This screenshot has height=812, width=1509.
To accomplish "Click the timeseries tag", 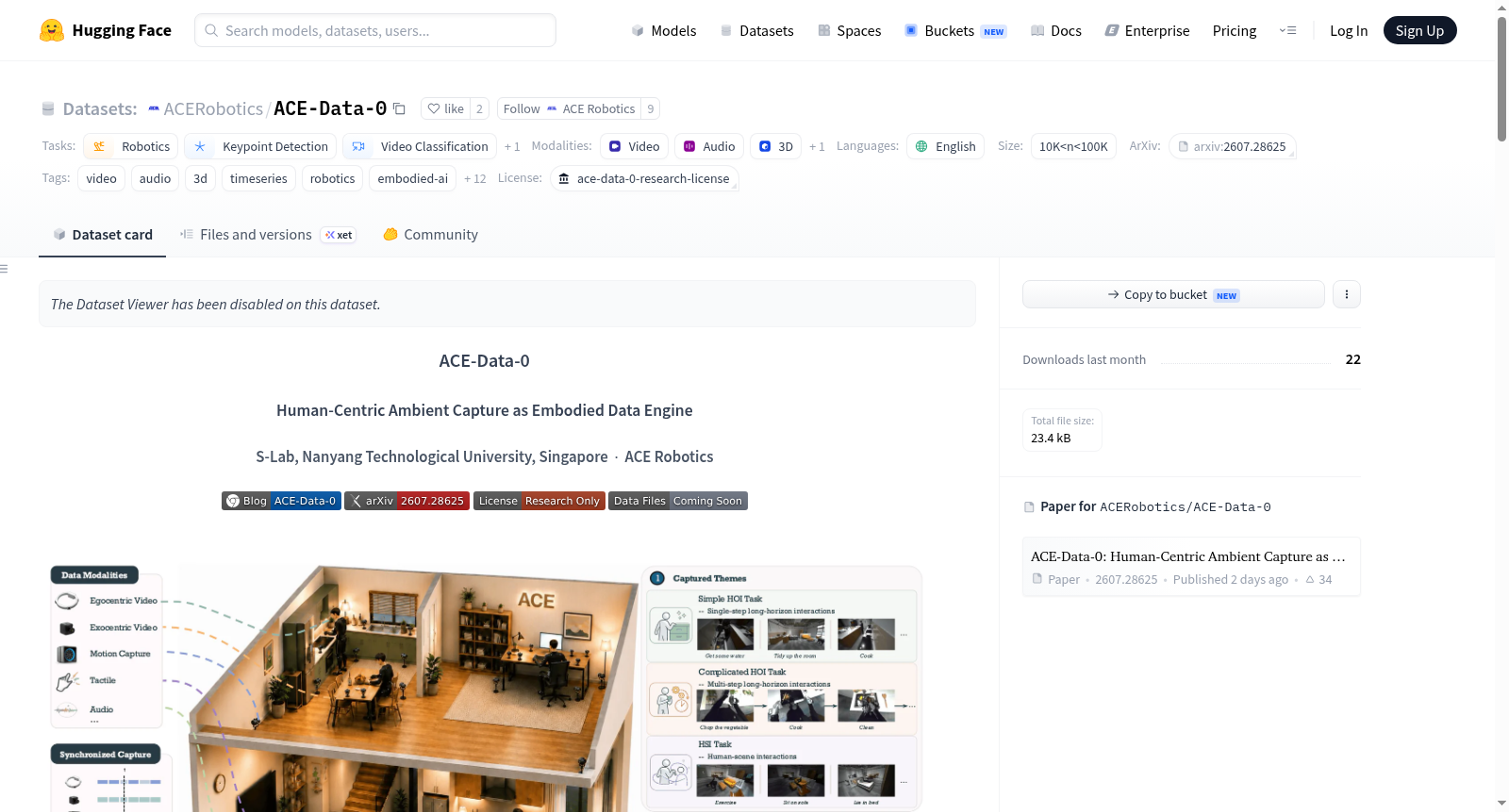I will tap(258, 178).
